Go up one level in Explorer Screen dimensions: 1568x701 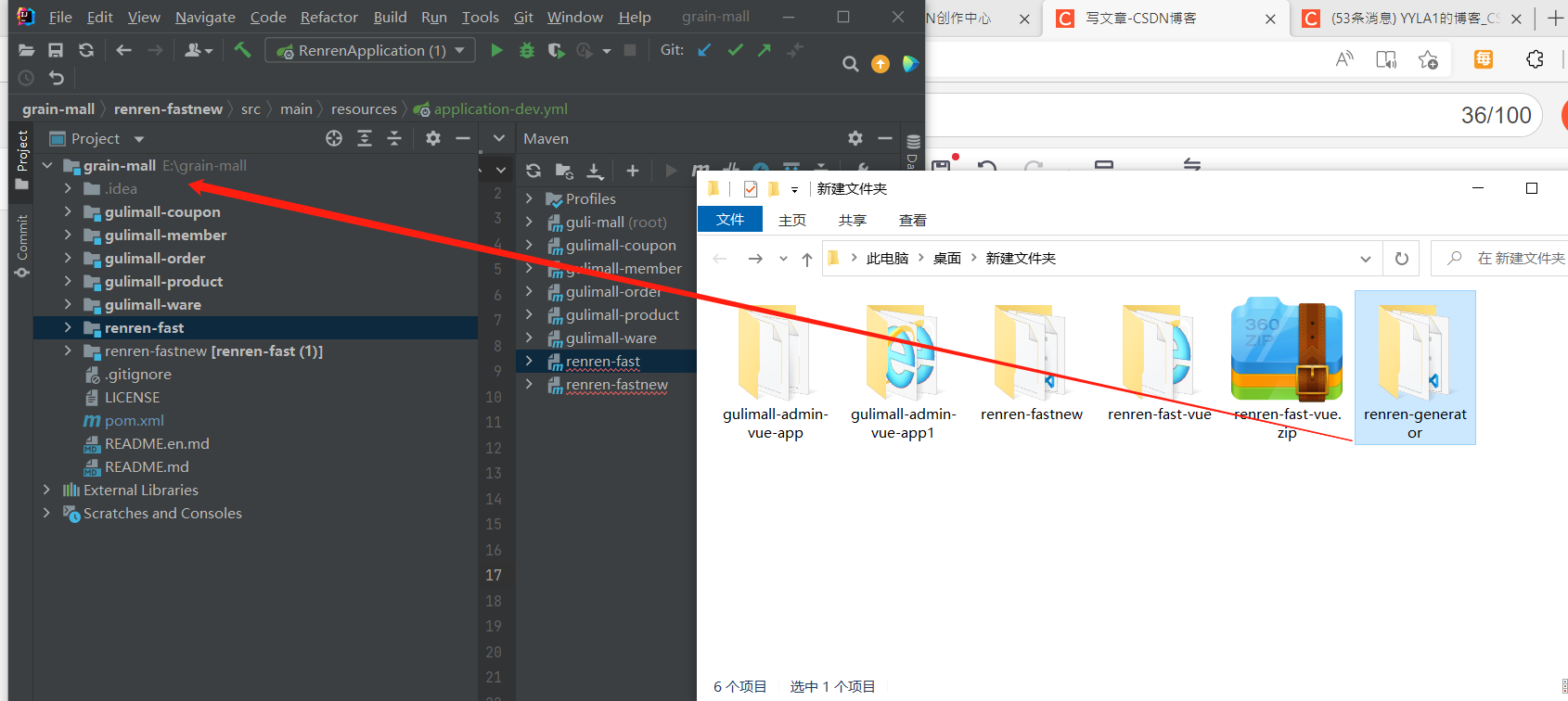click(x=807, y=259)
